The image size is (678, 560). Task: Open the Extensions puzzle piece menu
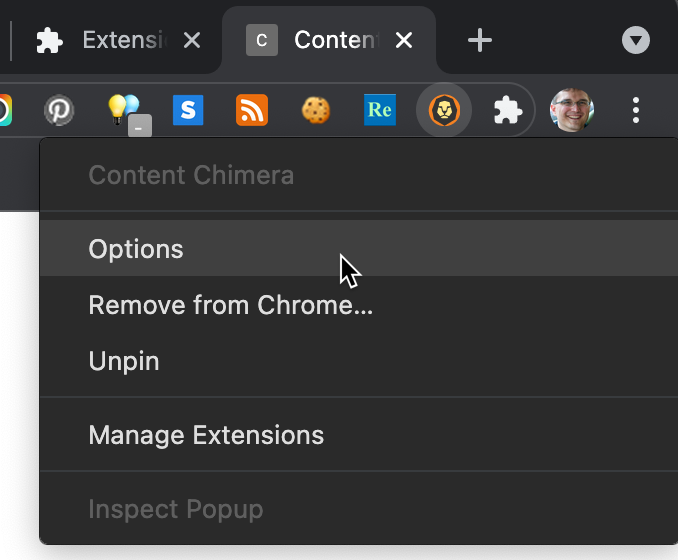508,110
